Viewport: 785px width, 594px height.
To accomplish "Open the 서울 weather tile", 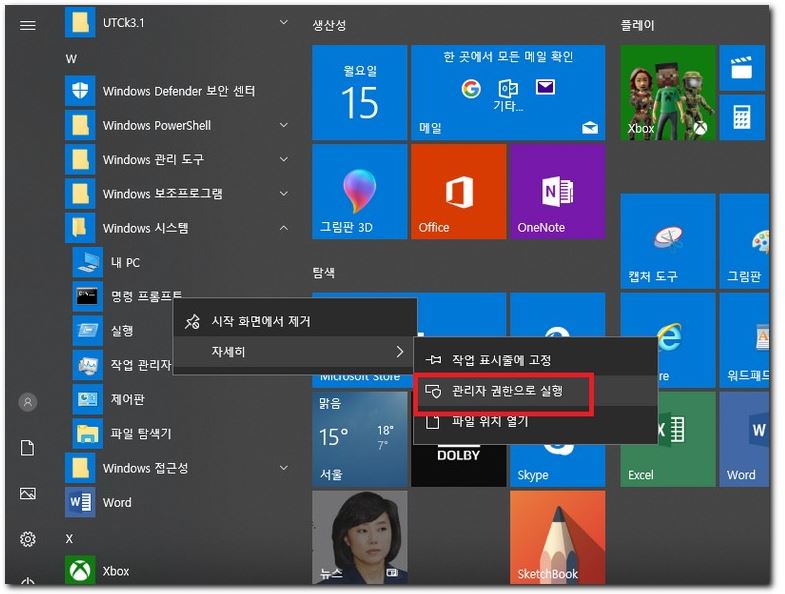I will (x=359, y=439).
